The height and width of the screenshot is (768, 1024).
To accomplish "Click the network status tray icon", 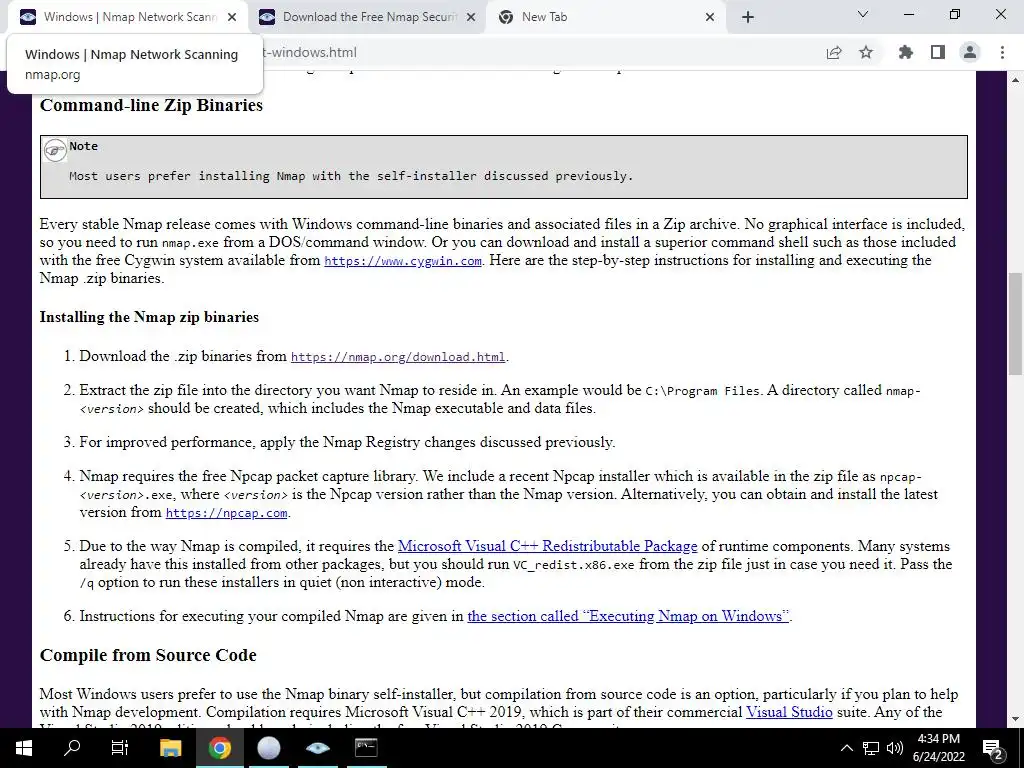I will click(871, 748).
